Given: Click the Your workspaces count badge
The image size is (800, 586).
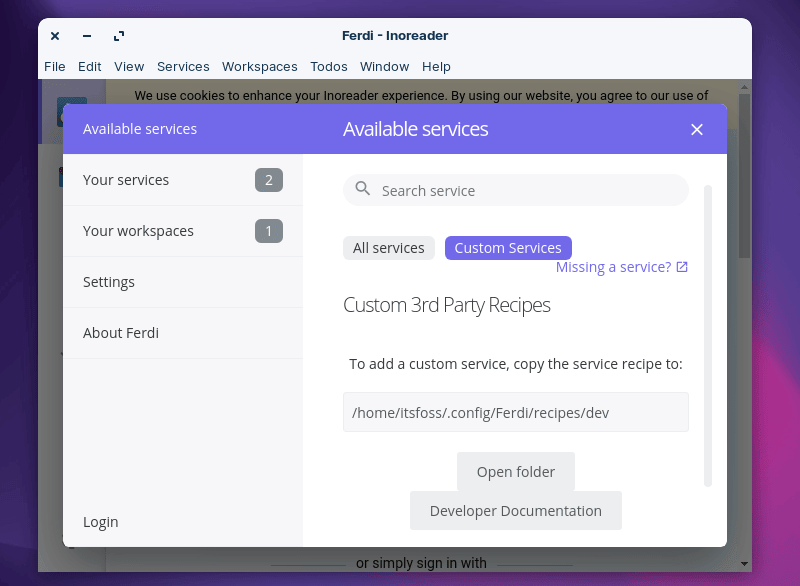Looking at the screenshot, I should pyautogui.click(x=268, y=231).
